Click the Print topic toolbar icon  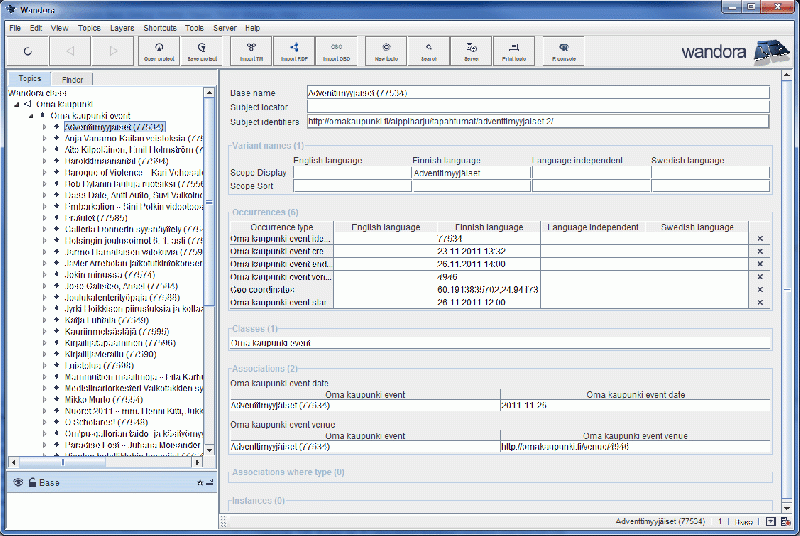515,50
